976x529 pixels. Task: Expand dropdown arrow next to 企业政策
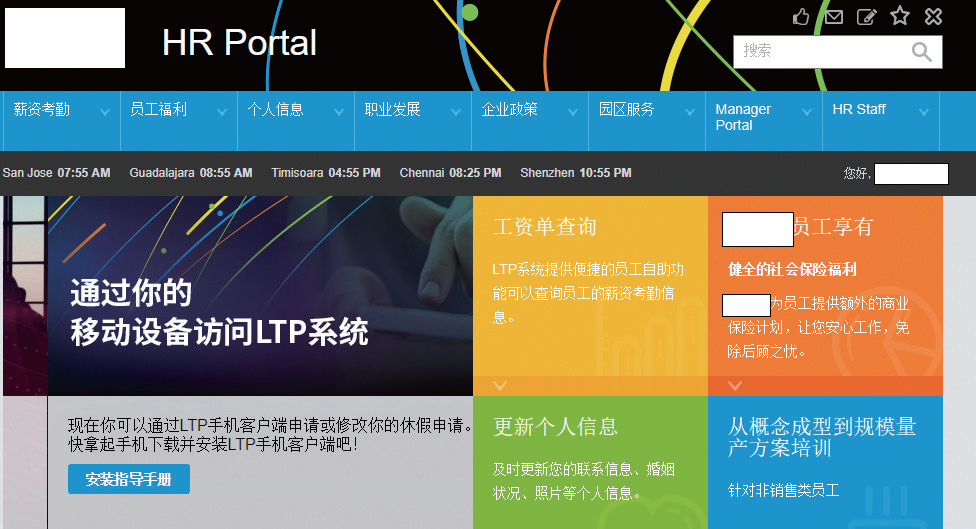pos(573,112)
